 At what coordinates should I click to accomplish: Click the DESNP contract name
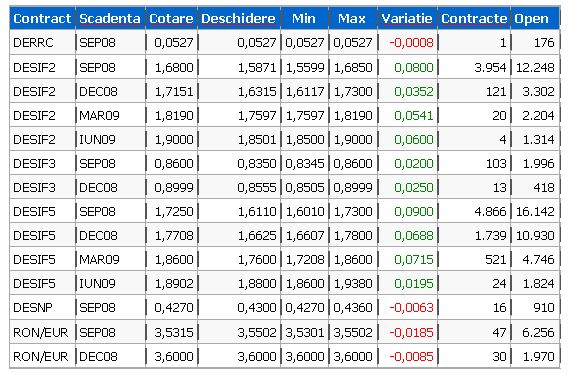pos(33,308)
